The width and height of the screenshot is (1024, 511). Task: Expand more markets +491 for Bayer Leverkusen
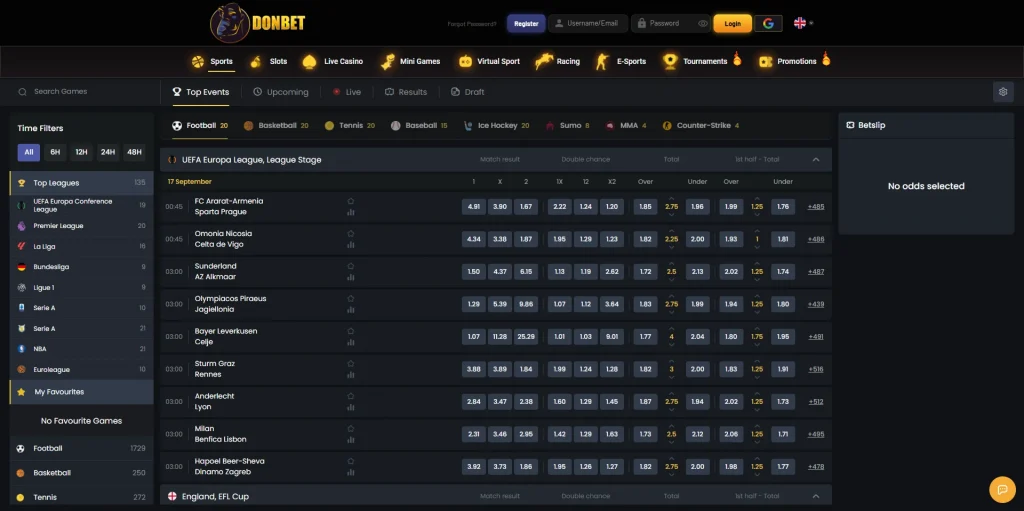click(x=816, y=337)
